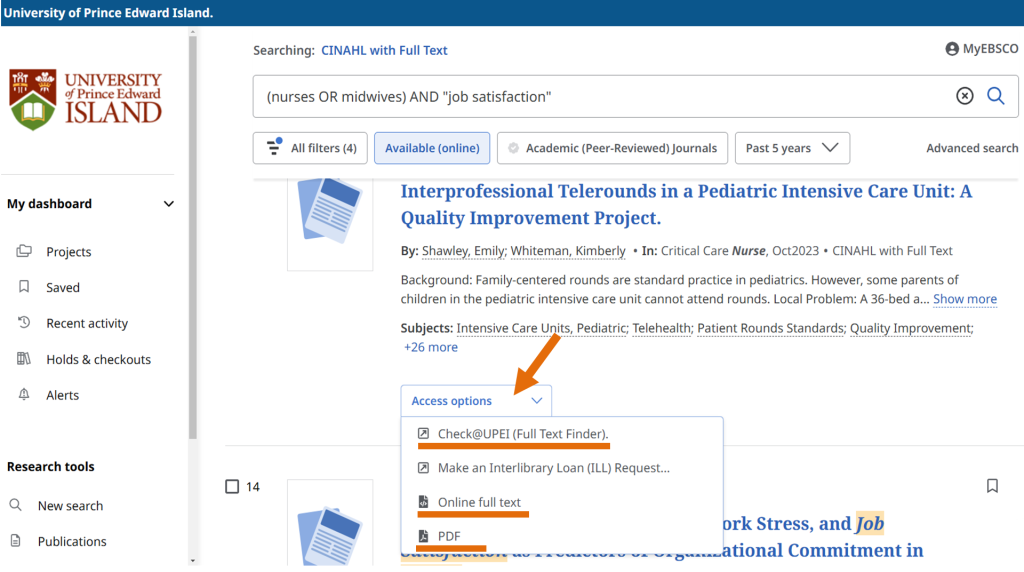Open Recent activity history icon

(x=24, y=323)
